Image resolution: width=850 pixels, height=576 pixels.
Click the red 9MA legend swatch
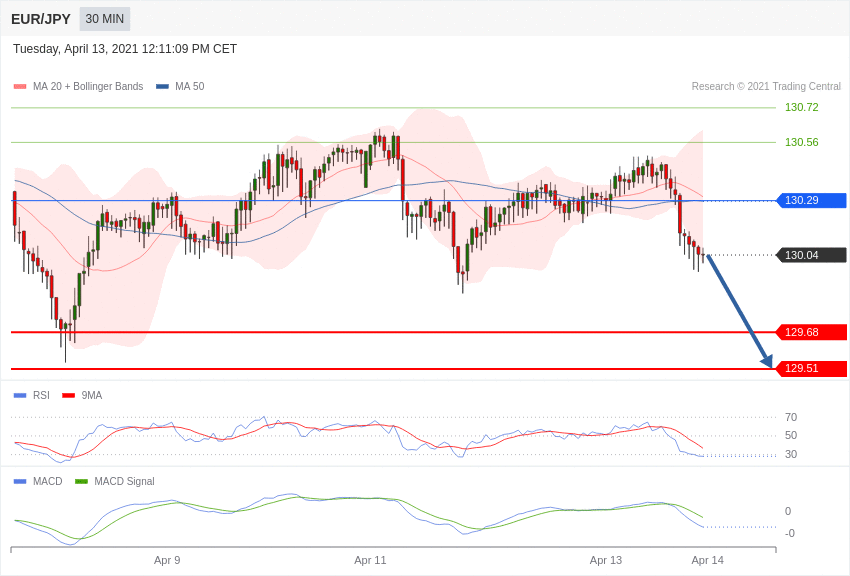pos(68,396)
